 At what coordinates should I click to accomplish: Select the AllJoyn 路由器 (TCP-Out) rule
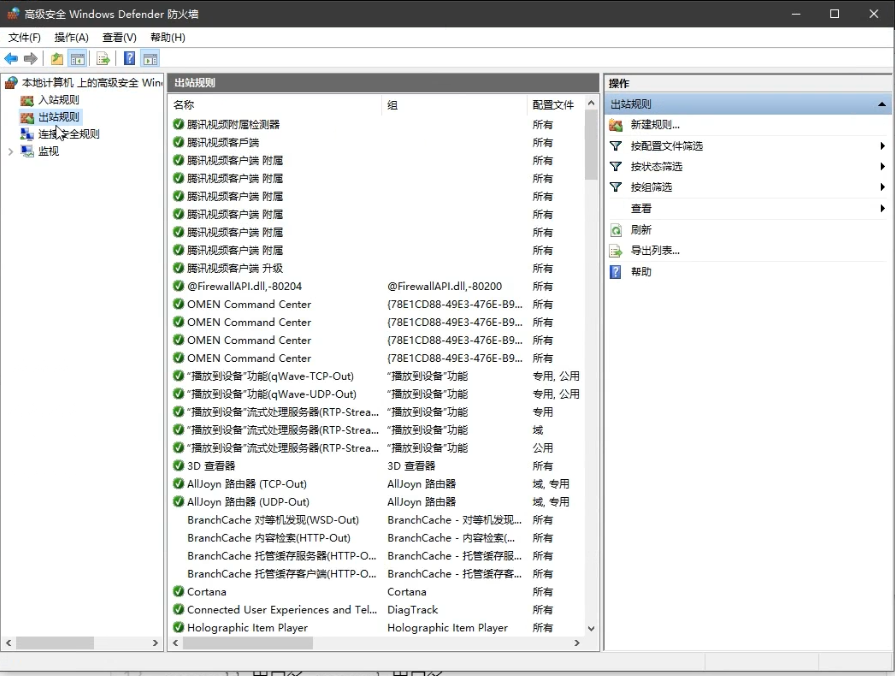pos(247,484)
